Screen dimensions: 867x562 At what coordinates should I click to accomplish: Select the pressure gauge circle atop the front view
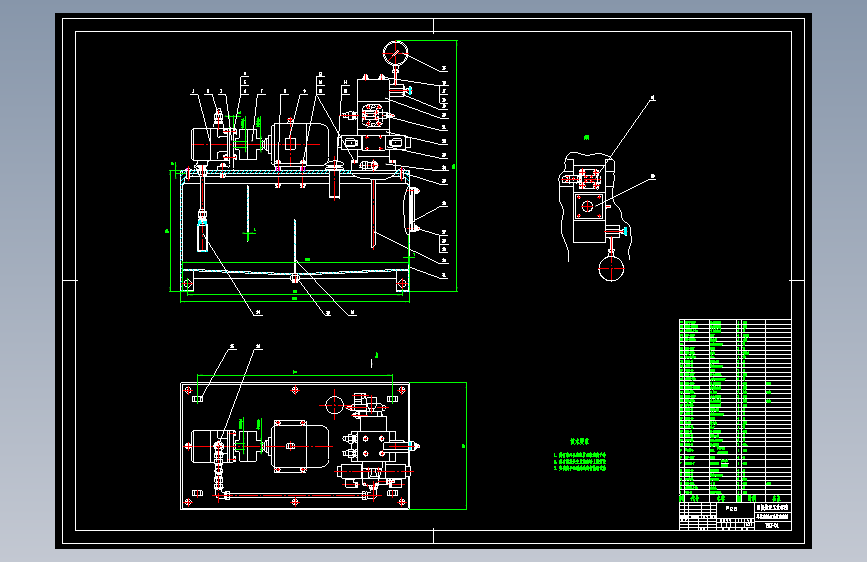[x=395, y=53]
